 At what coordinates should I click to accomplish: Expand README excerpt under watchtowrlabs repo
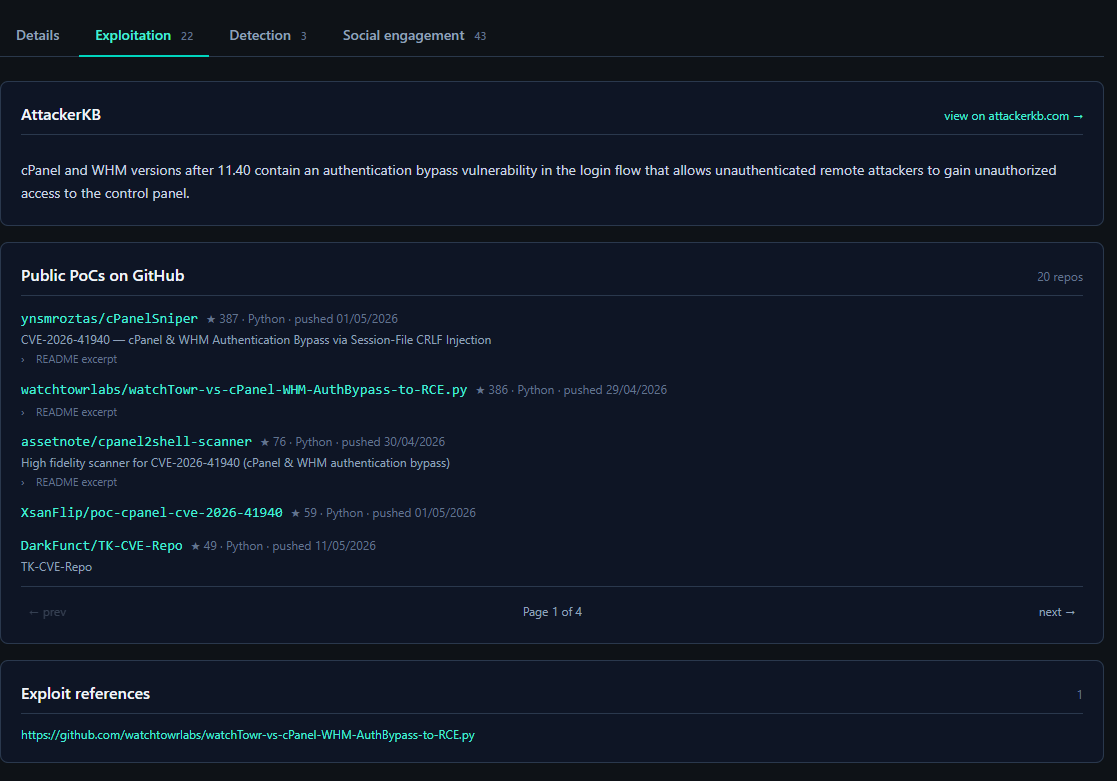(69, 412)
